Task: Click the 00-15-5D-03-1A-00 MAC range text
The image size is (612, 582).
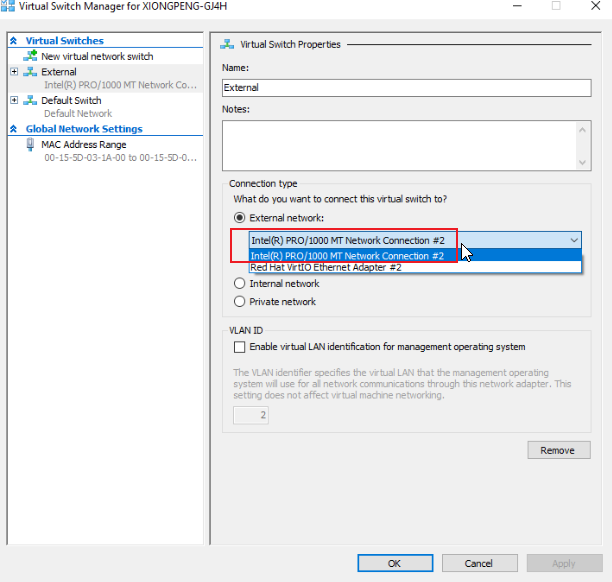Action: 120,157
